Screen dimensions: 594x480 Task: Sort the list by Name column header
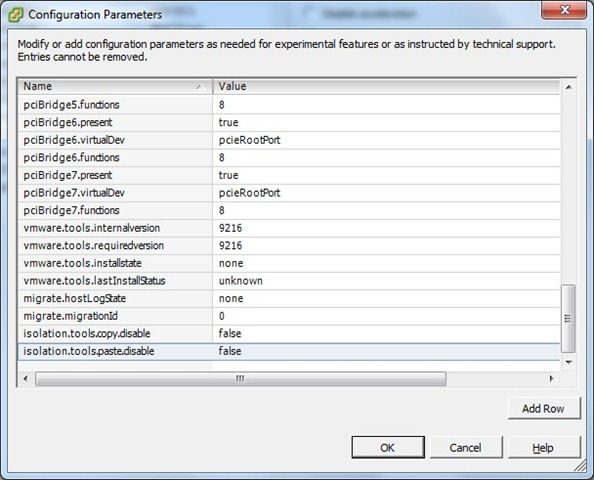click(115, 86)
